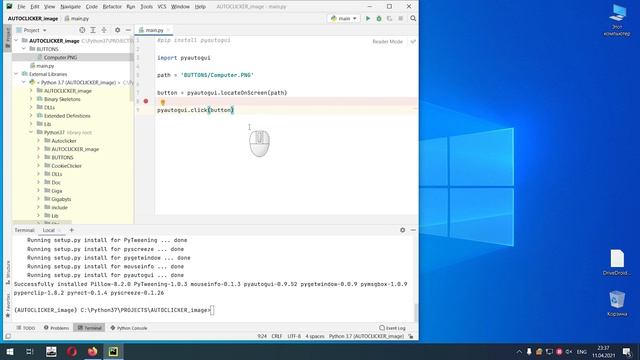Click the yellow lightbulb intention icon
This screenshot has width=640, height=360.
coord(162,102)
